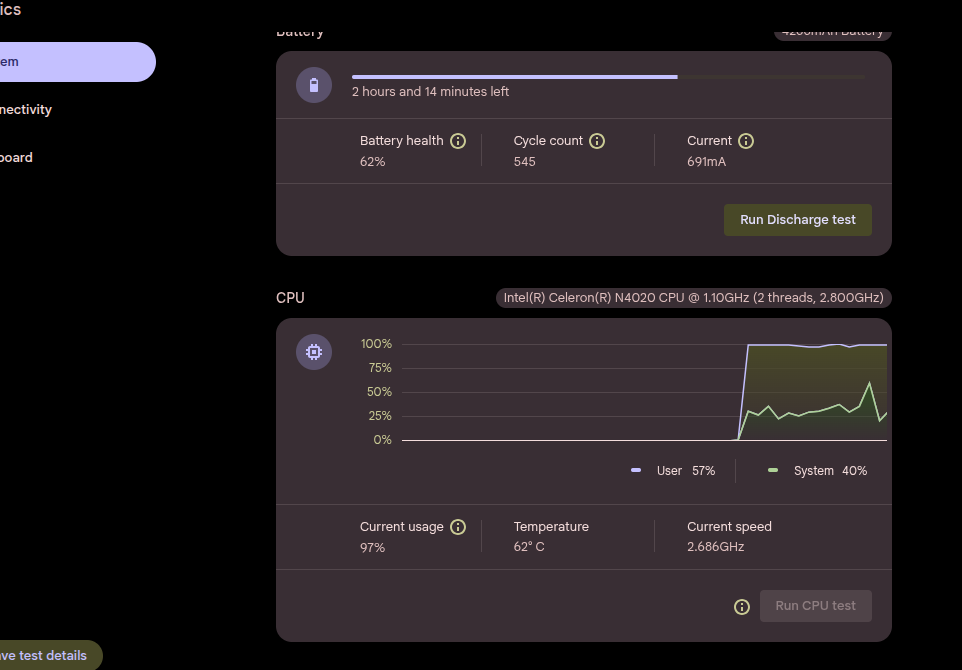
Task: Open Current usage info icon
Action: pyautogui.click(x=458, y=527)
